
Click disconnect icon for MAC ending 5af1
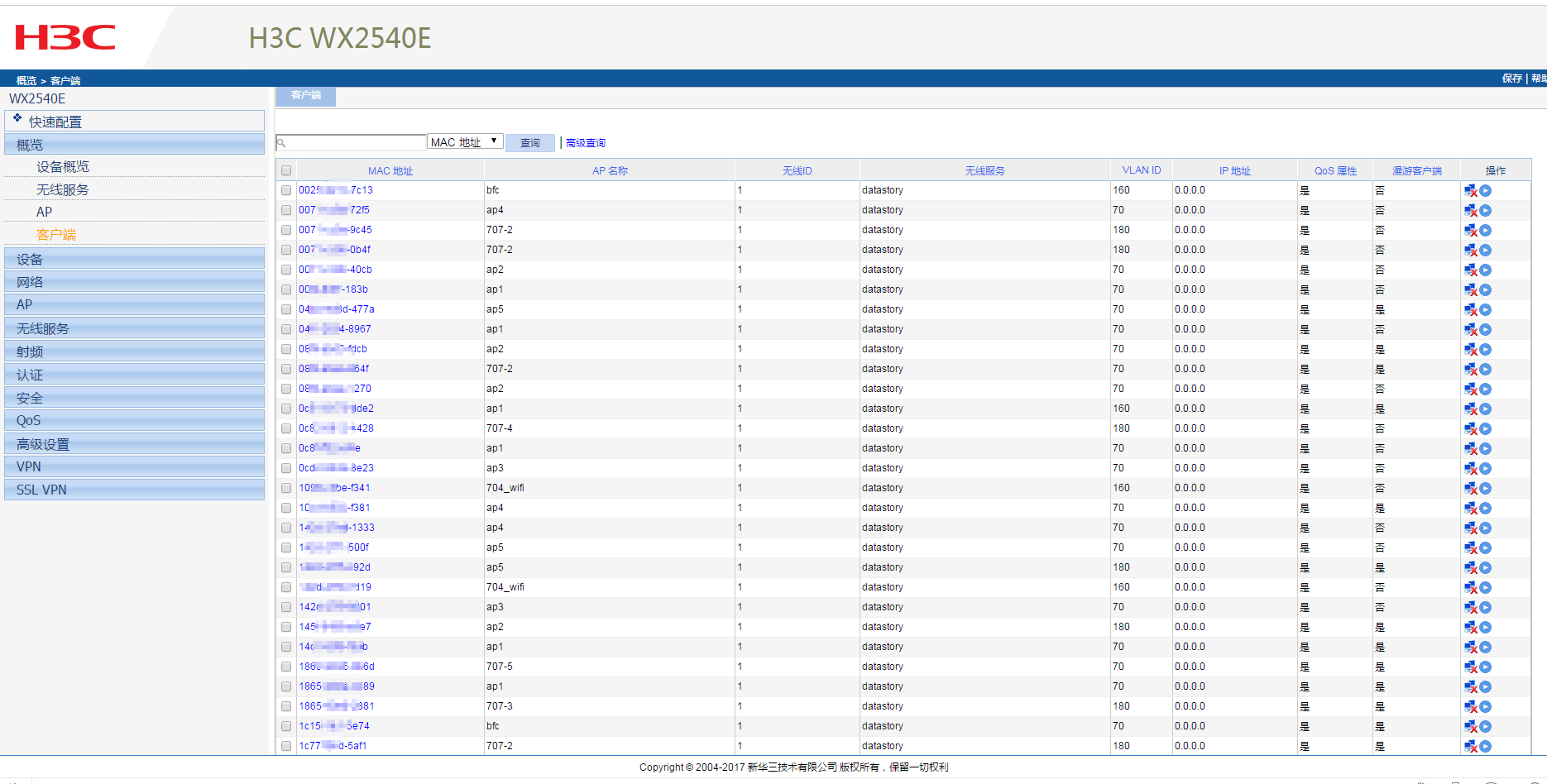[1470, 747]
